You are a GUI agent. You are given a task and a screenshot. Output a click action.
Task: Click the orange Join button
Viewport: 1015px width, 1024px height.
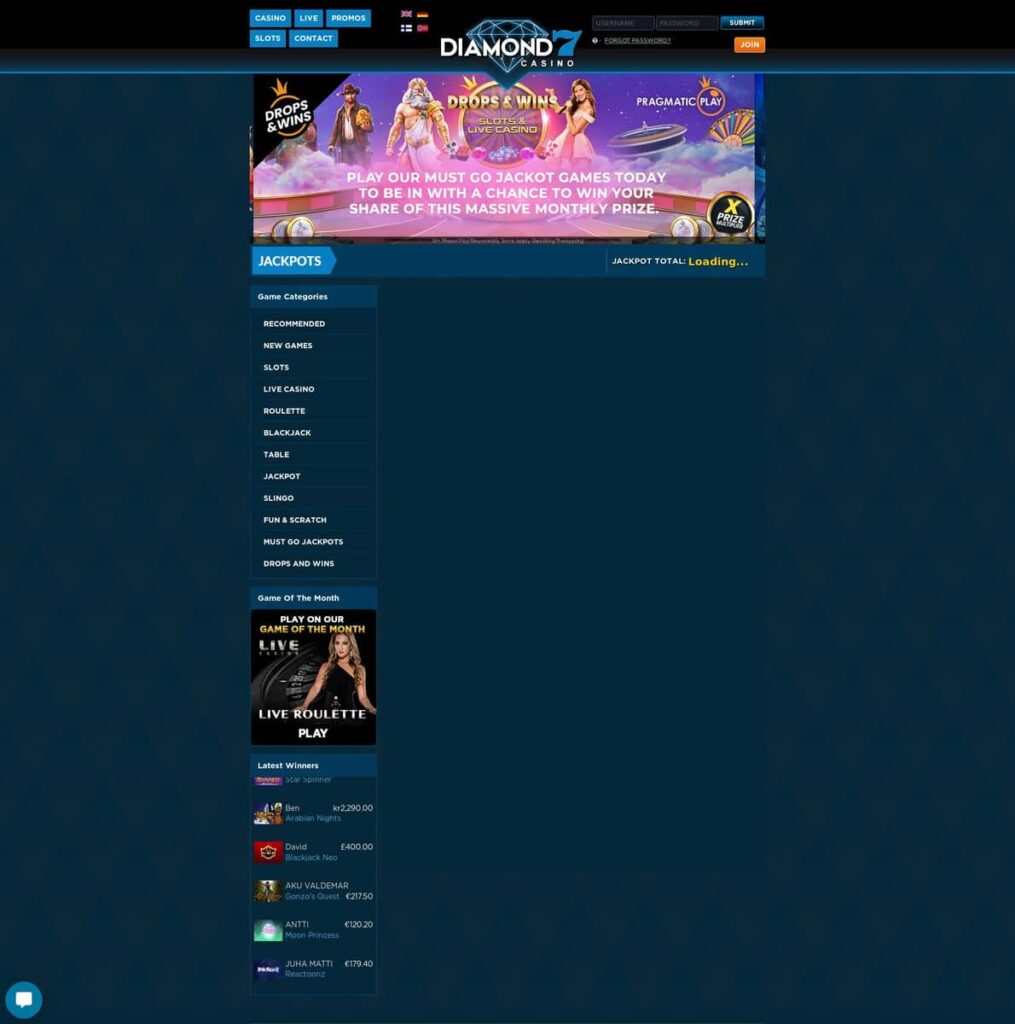749,45
